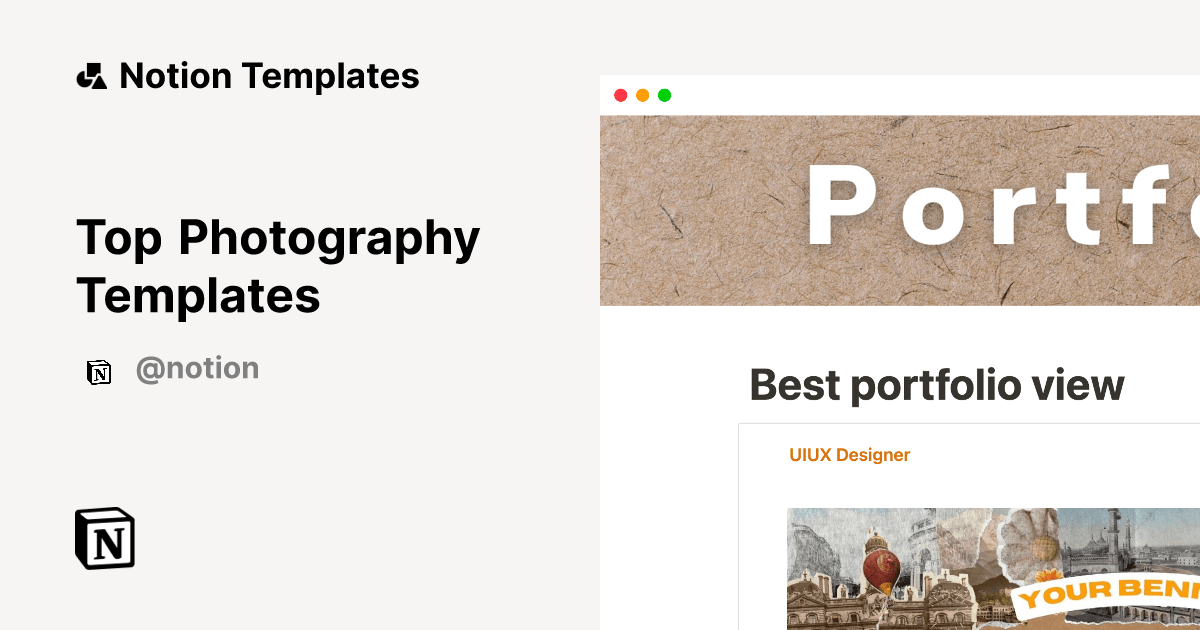This screenshot has height=630, width=1200.
Task: Open the @notion creator profile link
Action: tap(197, 369)
